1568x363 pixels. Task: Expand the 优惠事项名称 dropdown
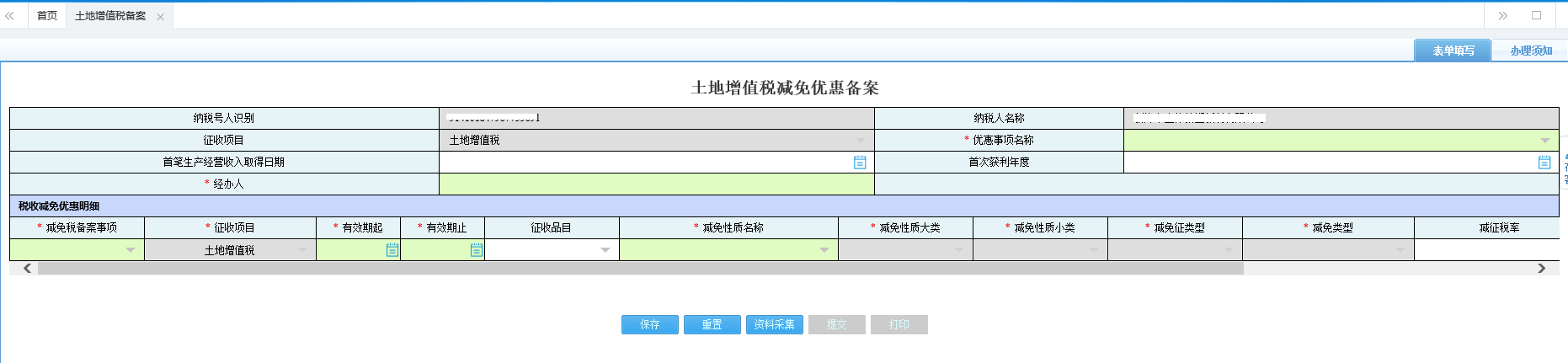pyautogui.click(x=1545, y=141)
